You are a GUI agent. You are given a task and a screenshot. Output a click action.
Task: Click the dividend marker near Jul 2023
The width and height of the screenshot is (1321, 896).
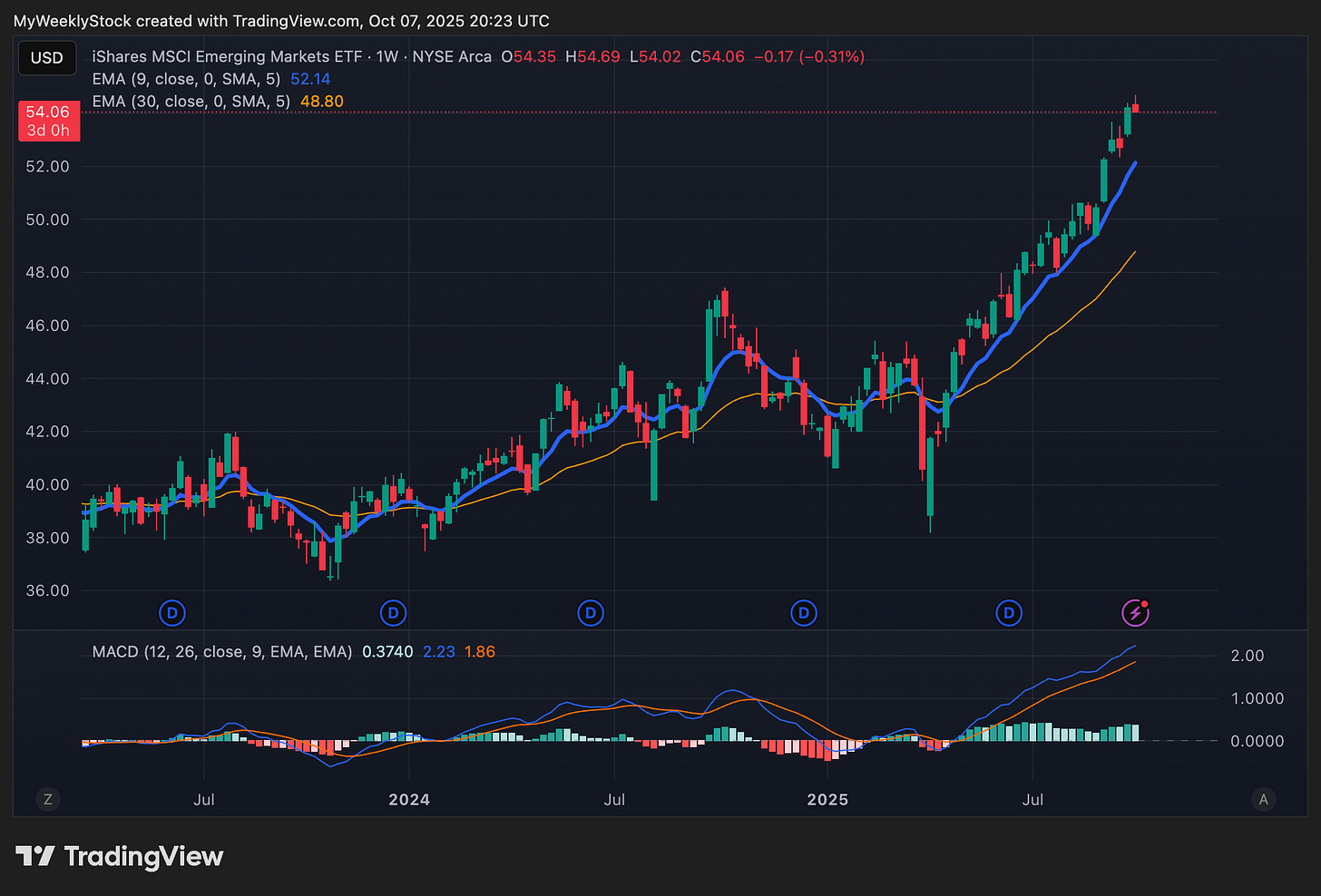[x=172, y=613]
